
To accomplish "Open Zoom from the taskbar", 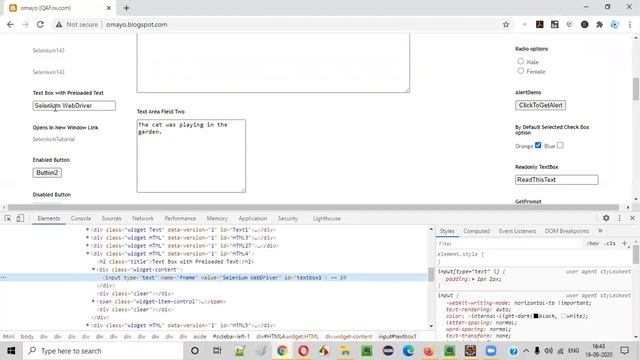I will click(x=491, y=351).
